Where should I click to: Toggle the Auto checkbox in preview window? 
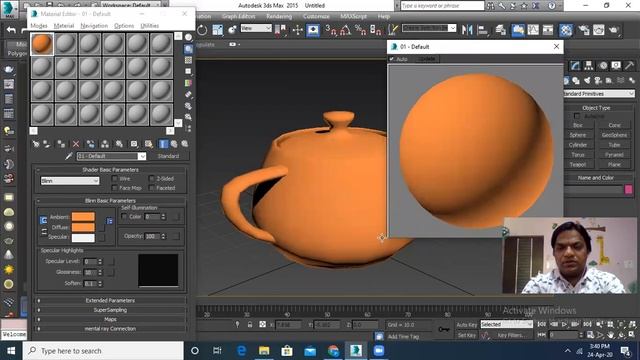click(x=392, y=59)
